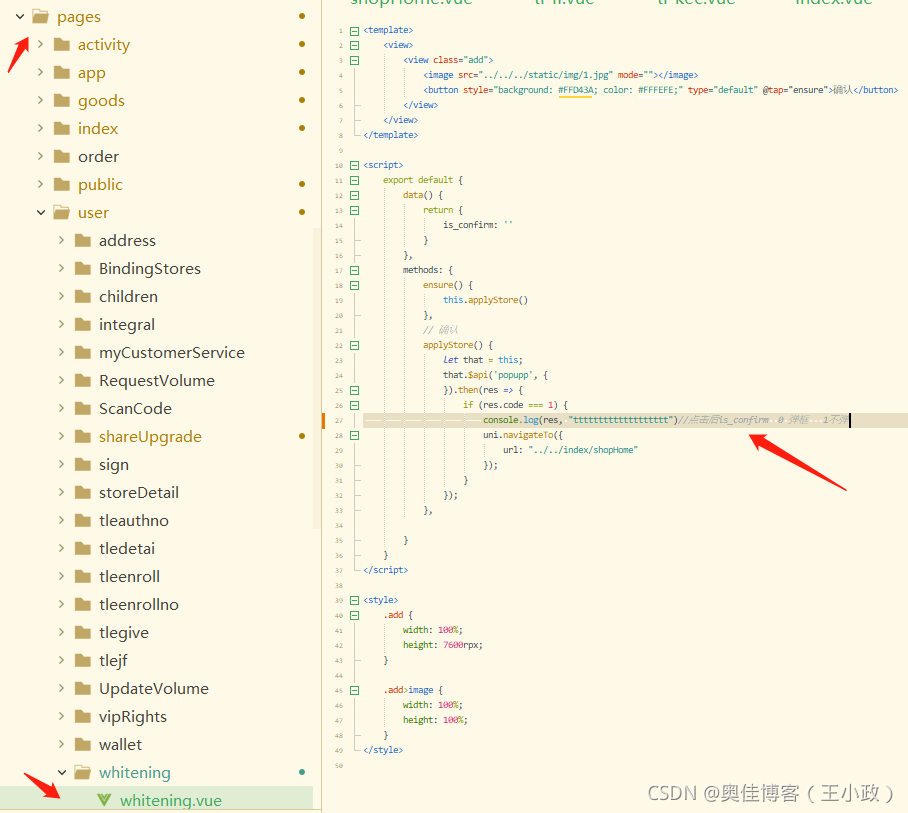908x813 pixels.
Task: Collapse the whitening folder chevron
Action: pos(62,772)
